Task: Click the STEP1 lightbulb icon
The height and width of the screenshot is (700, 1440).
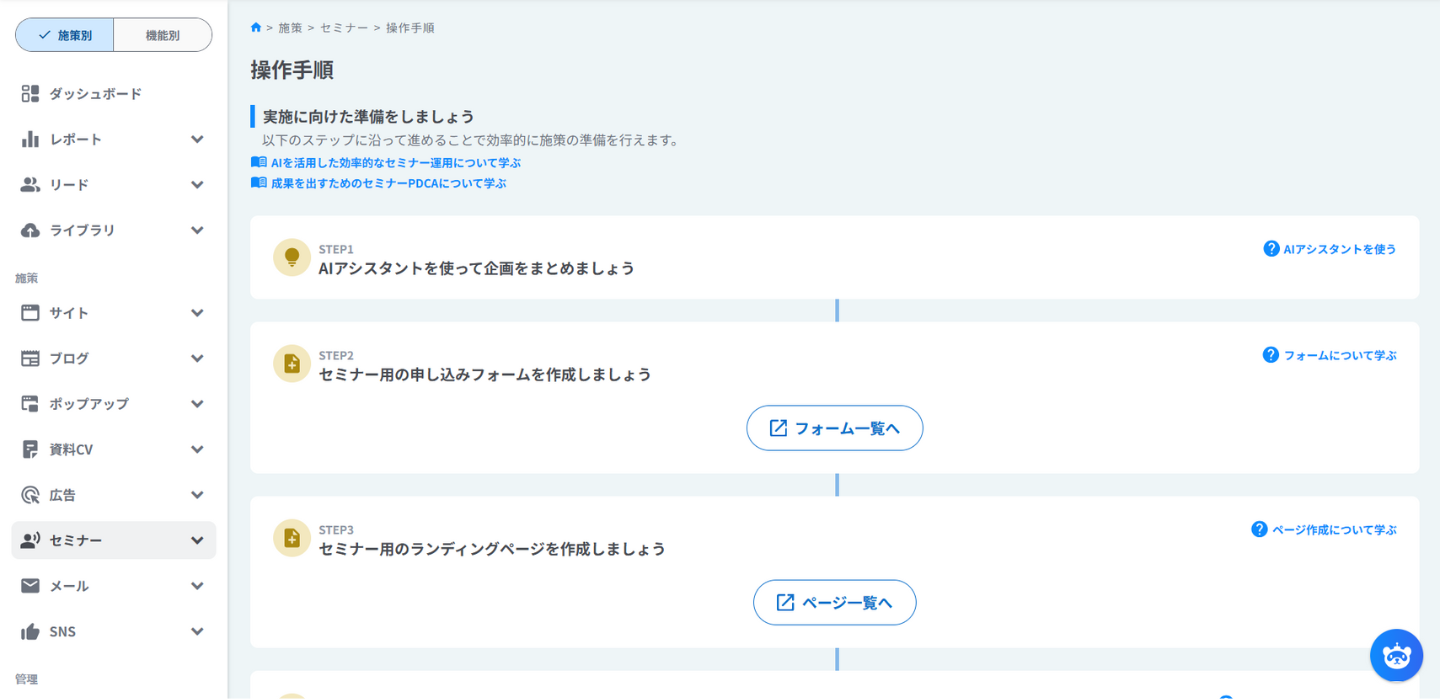Action: (292, 257)
